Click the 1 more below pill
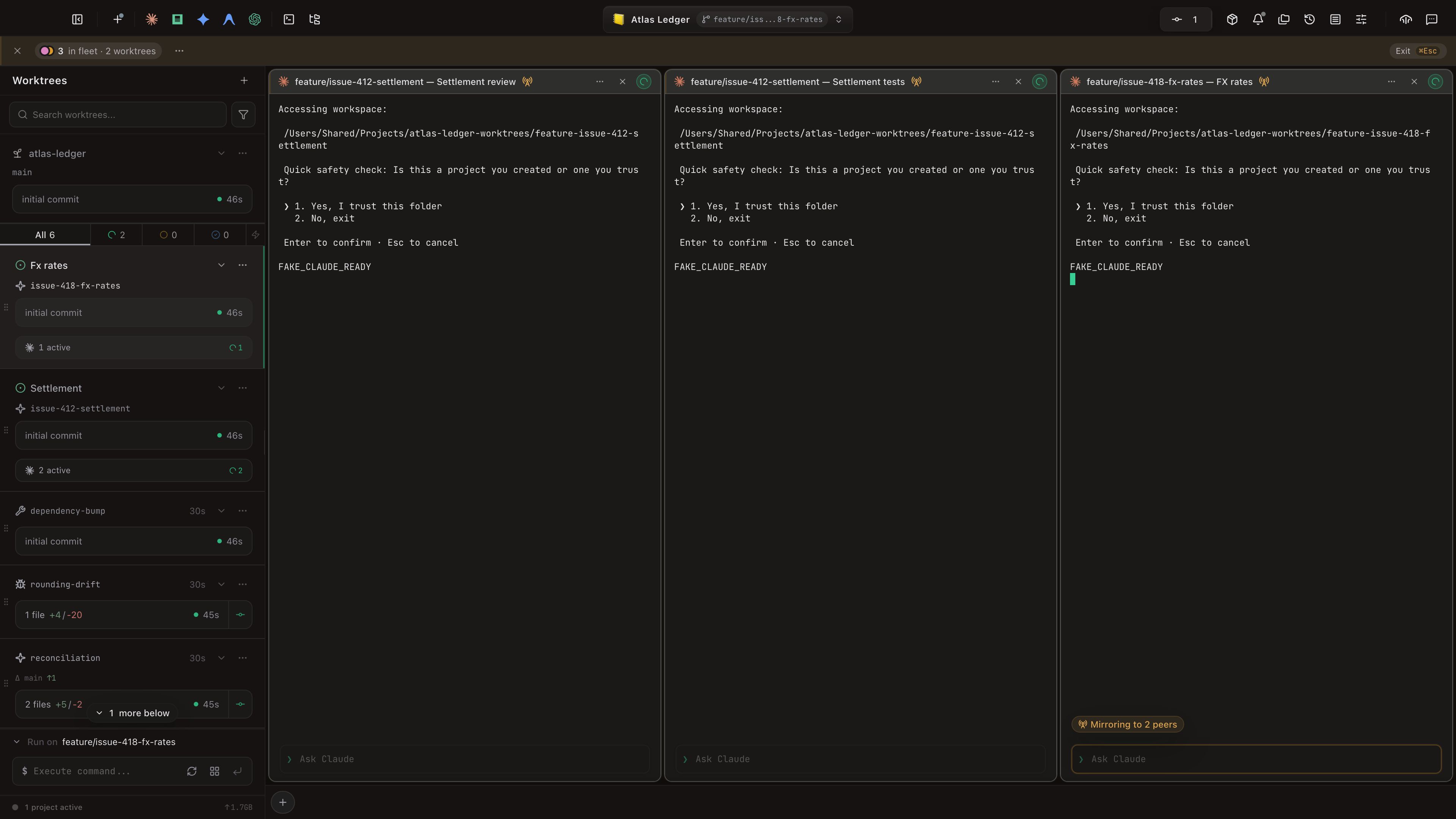 [x=132, y=713]
